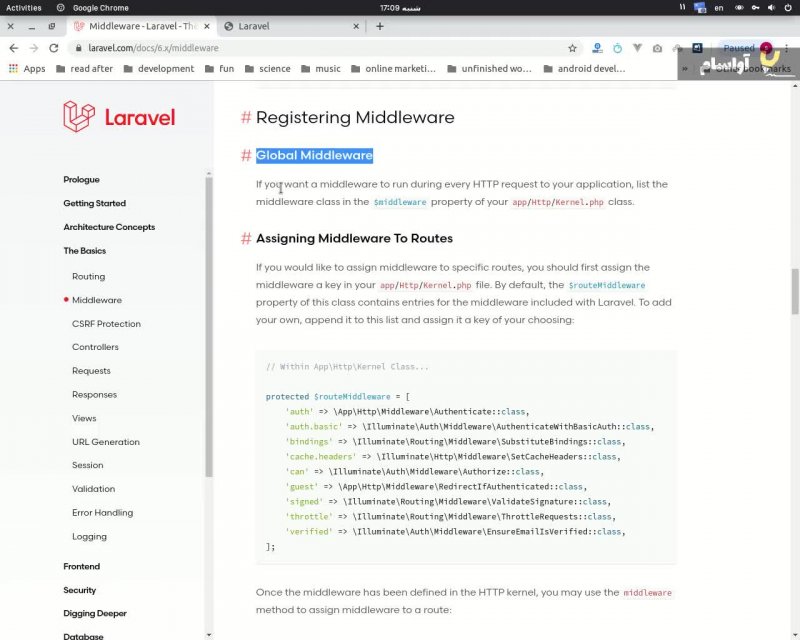800x640 pixels.
Task: Collapse The Basics sidebar section
Action: 84,251
